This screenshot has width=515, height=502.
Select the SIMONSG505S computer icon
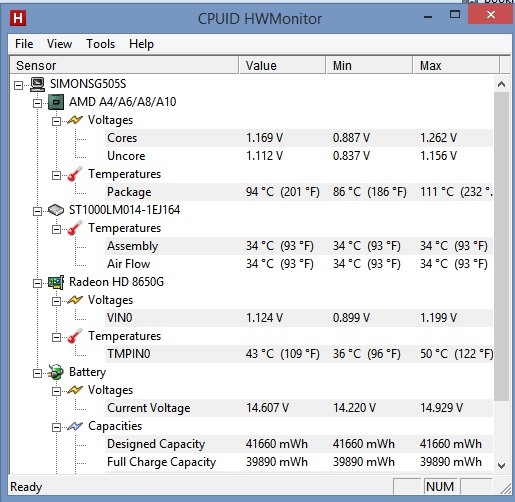coord(37,84)
